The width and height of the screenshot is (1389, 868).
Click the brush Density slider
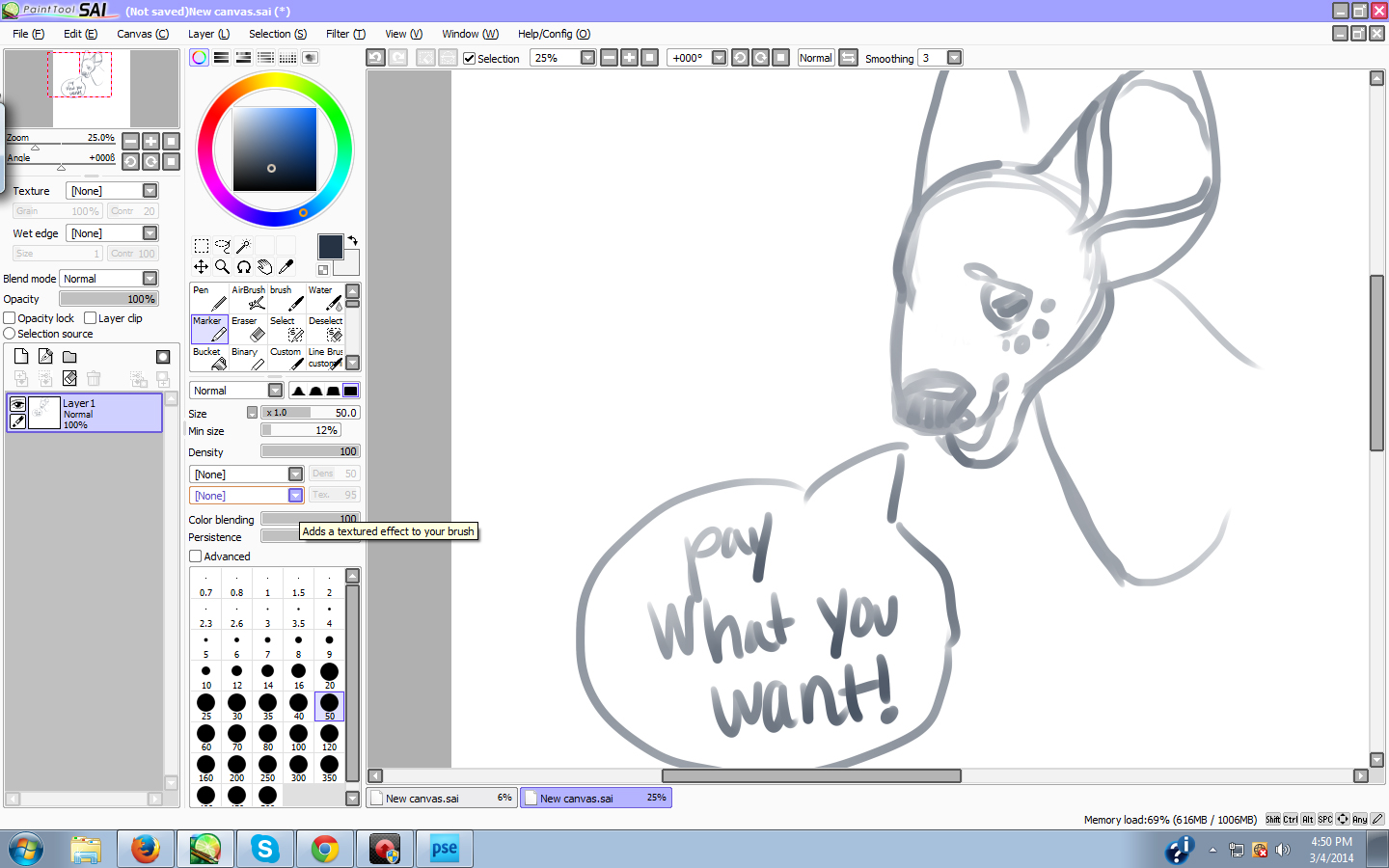(x=311, y=451)
